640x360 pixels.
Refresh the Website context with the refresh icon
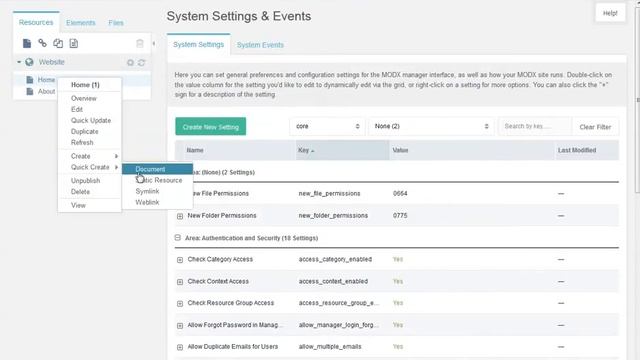[x=142, y=62]
